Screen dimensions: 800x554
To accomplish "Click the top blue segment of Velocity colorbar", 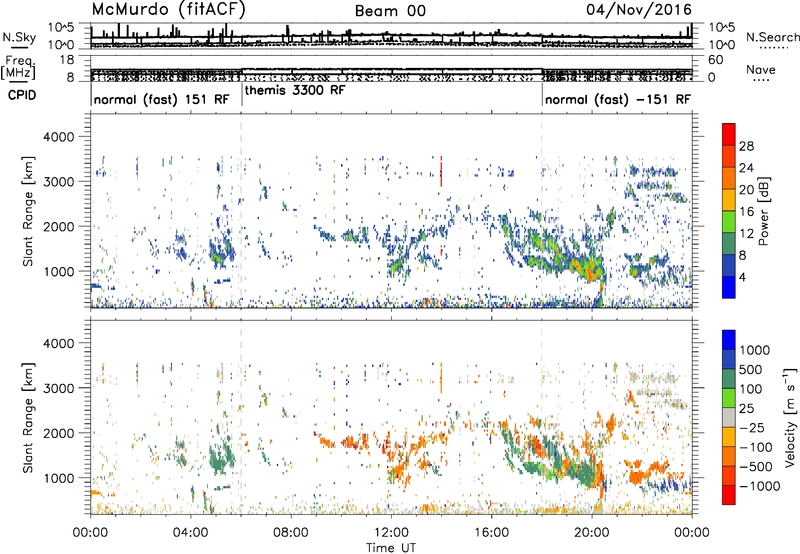I will [729, 340].
